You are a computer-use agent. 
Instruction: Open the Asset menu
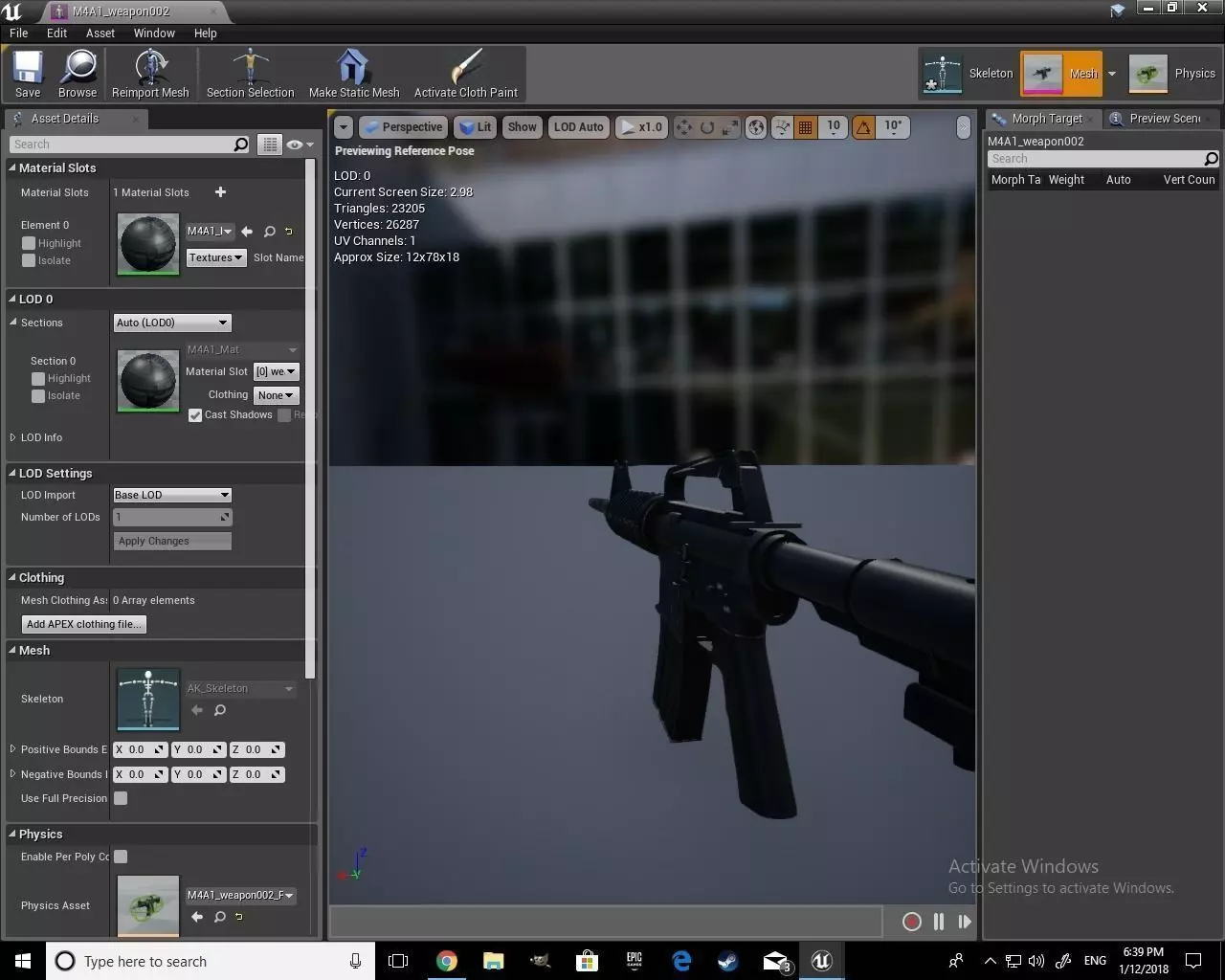point(100,33)
